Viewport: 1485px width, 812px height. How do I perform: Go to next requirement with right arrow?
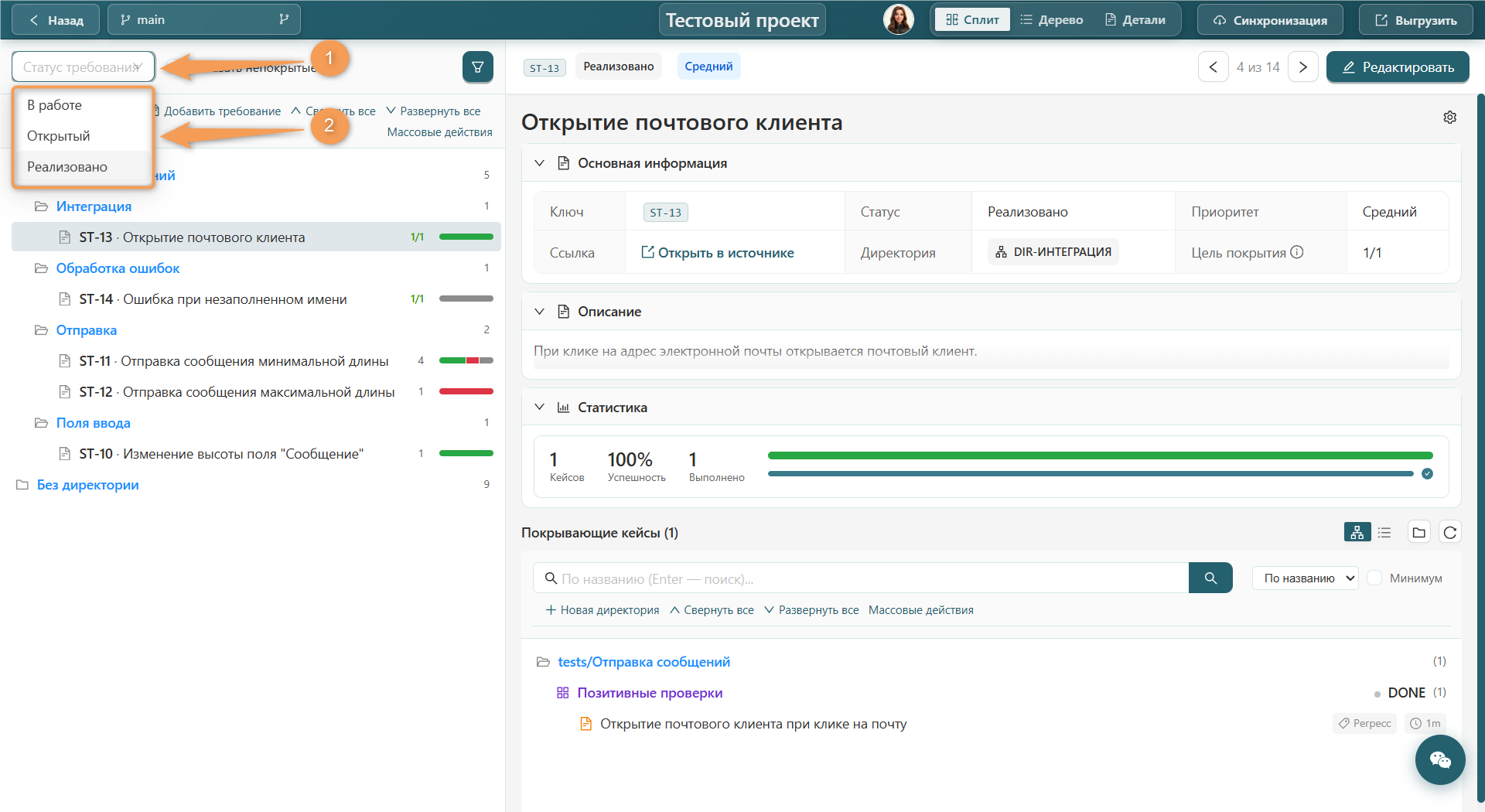(1303, 67)
